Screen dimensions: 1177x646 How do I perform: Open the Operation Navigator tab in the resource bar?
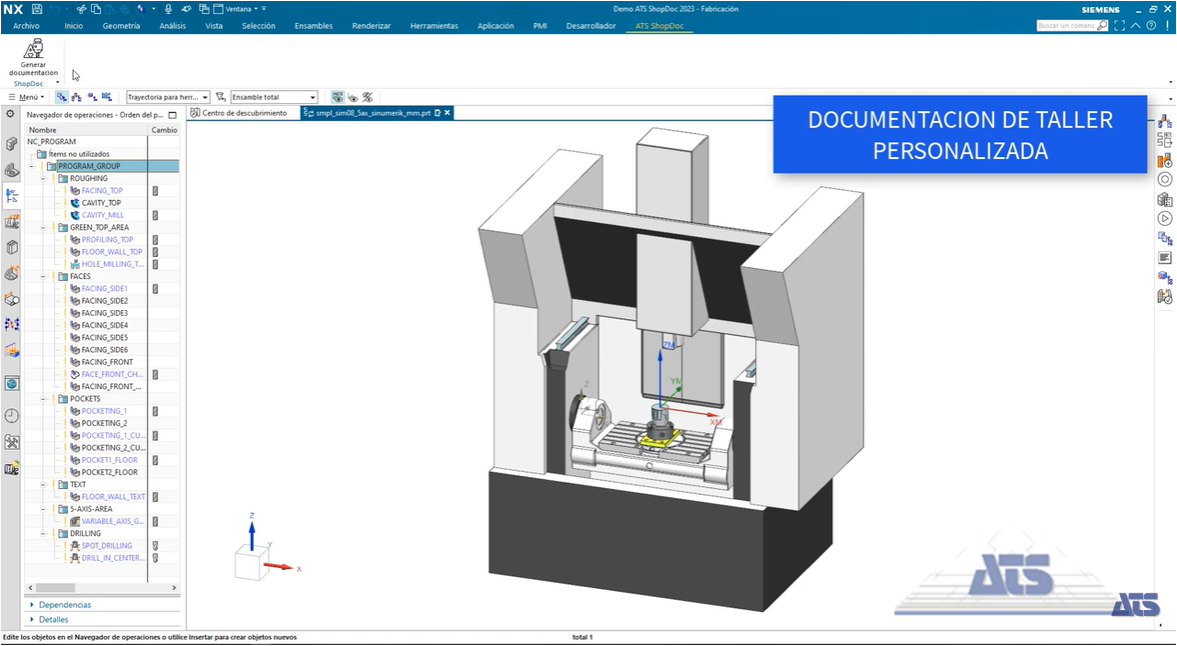(x=11, y=196)
